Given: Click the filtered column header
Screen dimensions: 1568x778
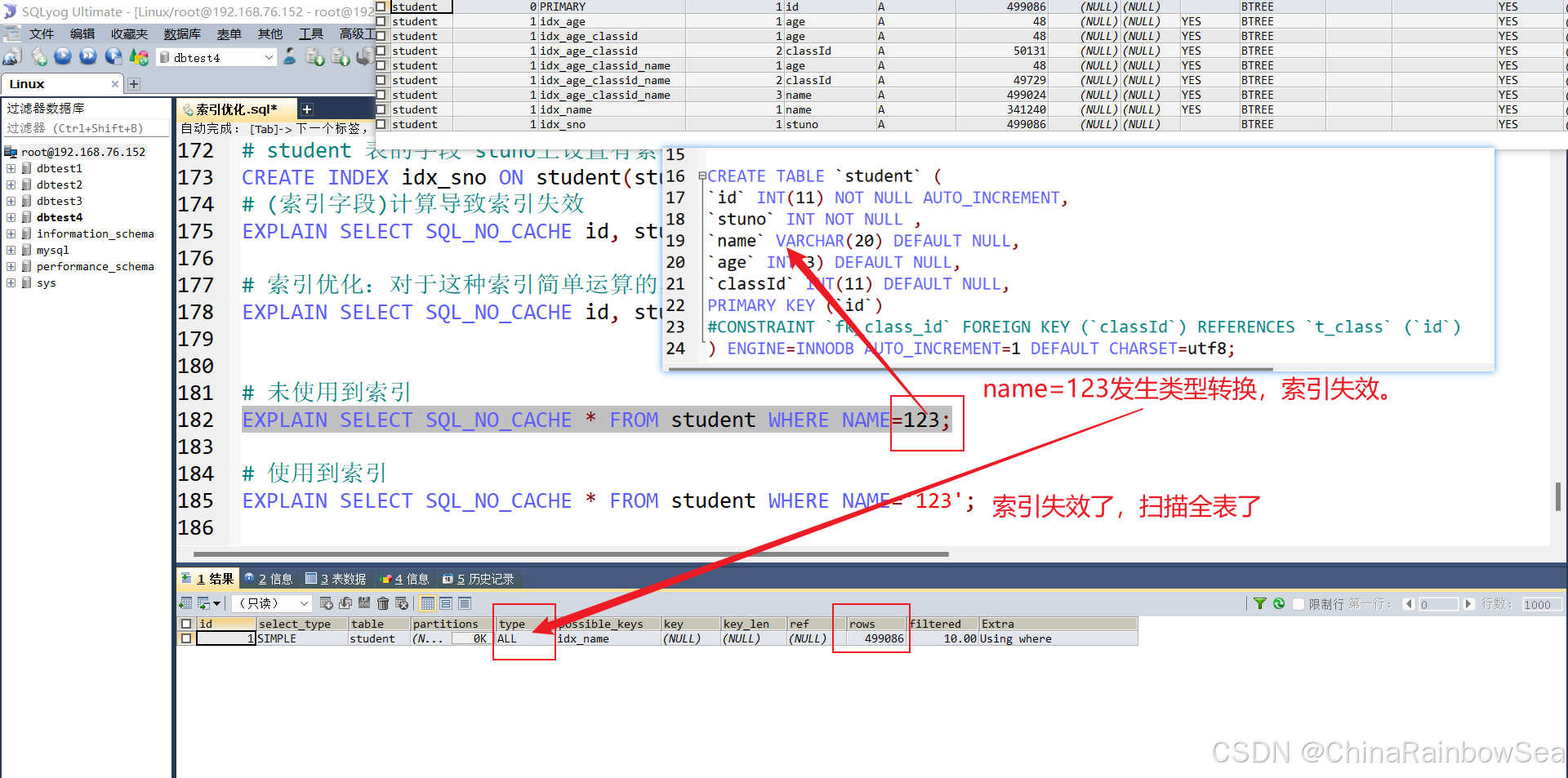Looking at the screenshot, I should [943, 624].
